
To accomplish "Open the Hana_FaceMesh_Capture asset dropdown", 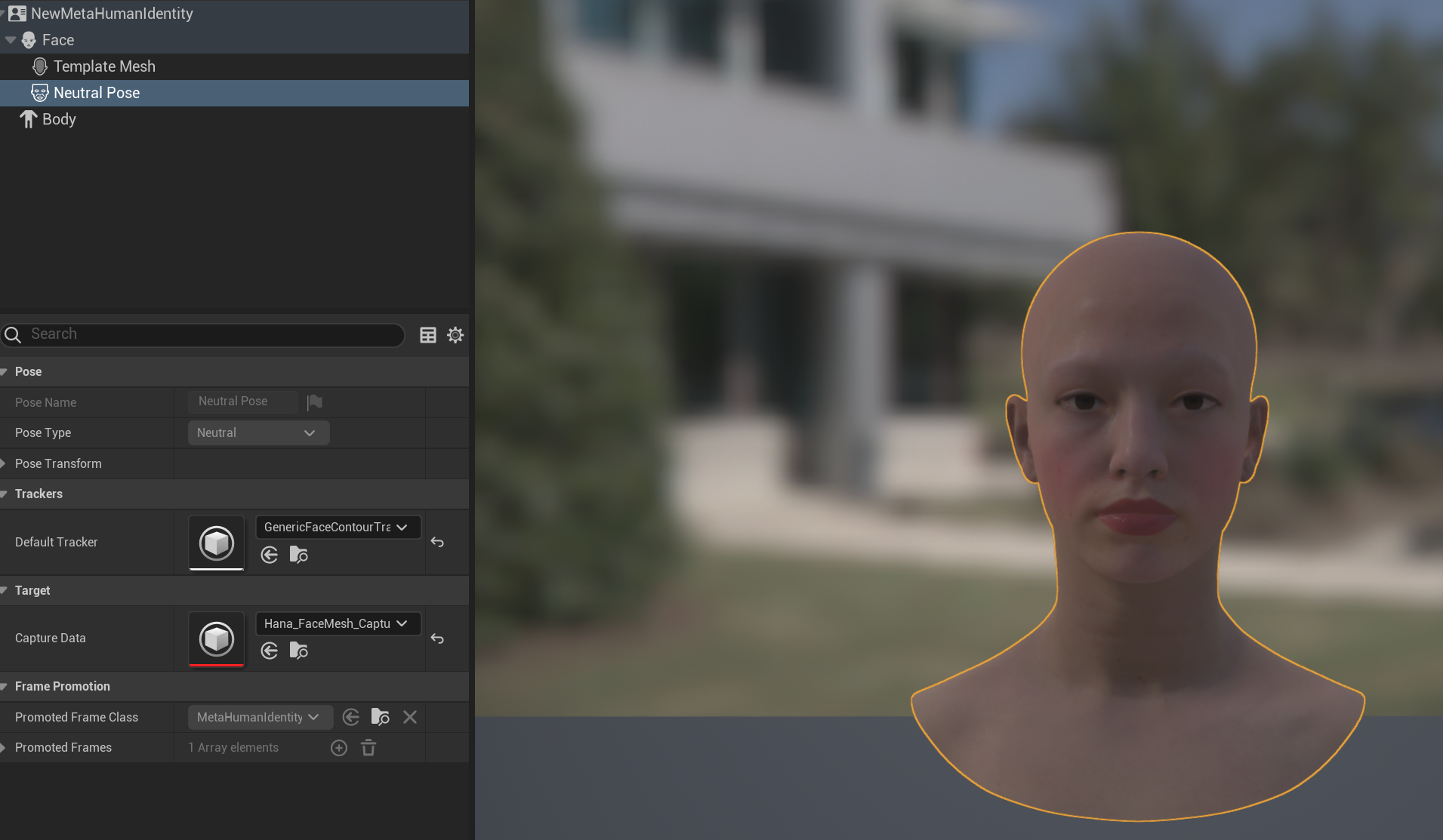I will tap(338, 623).
